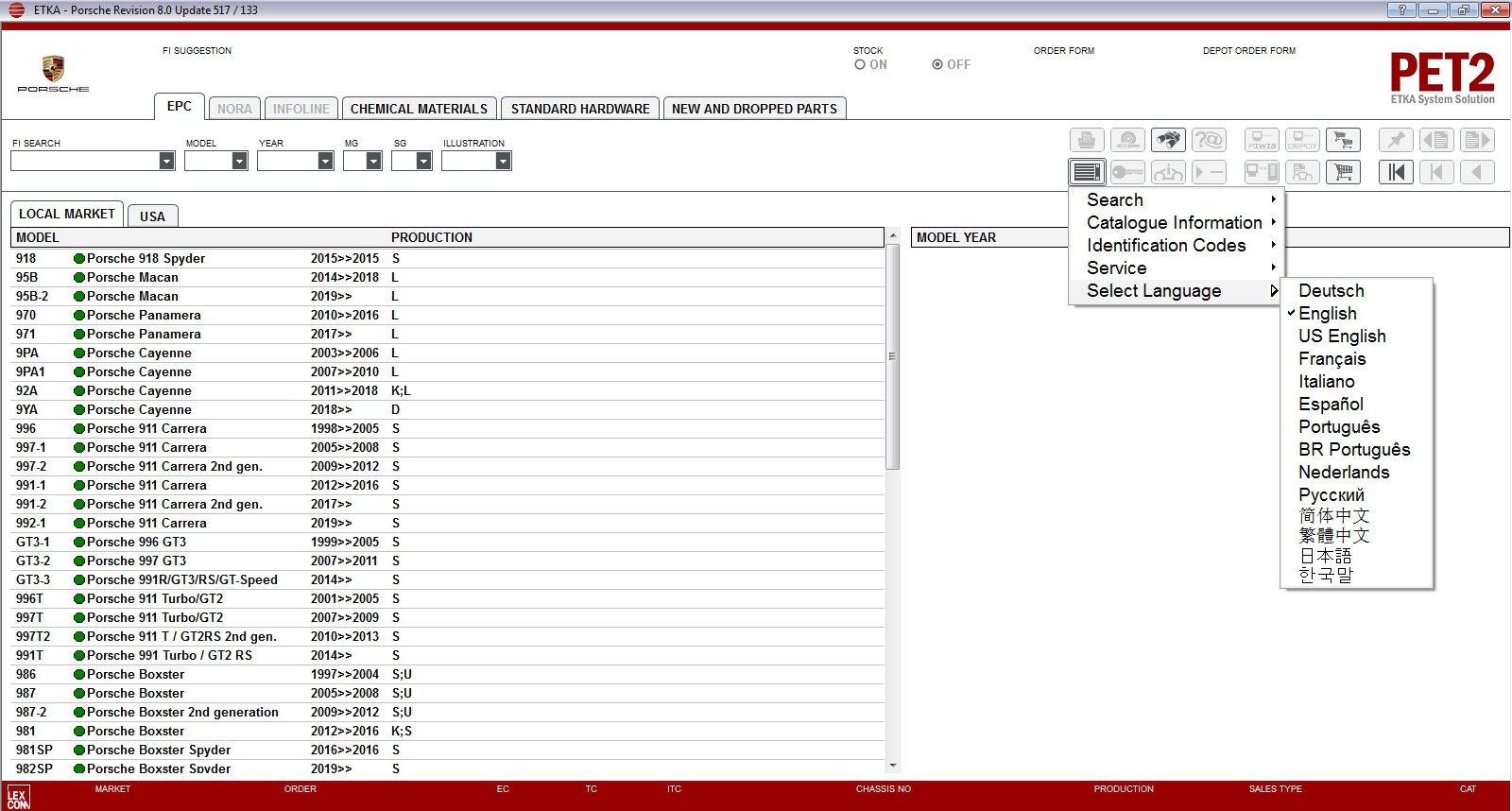Screen dimensions: 1512x811
Task: Click the computer-to-server transfer icon
Action: (1262, 172)
